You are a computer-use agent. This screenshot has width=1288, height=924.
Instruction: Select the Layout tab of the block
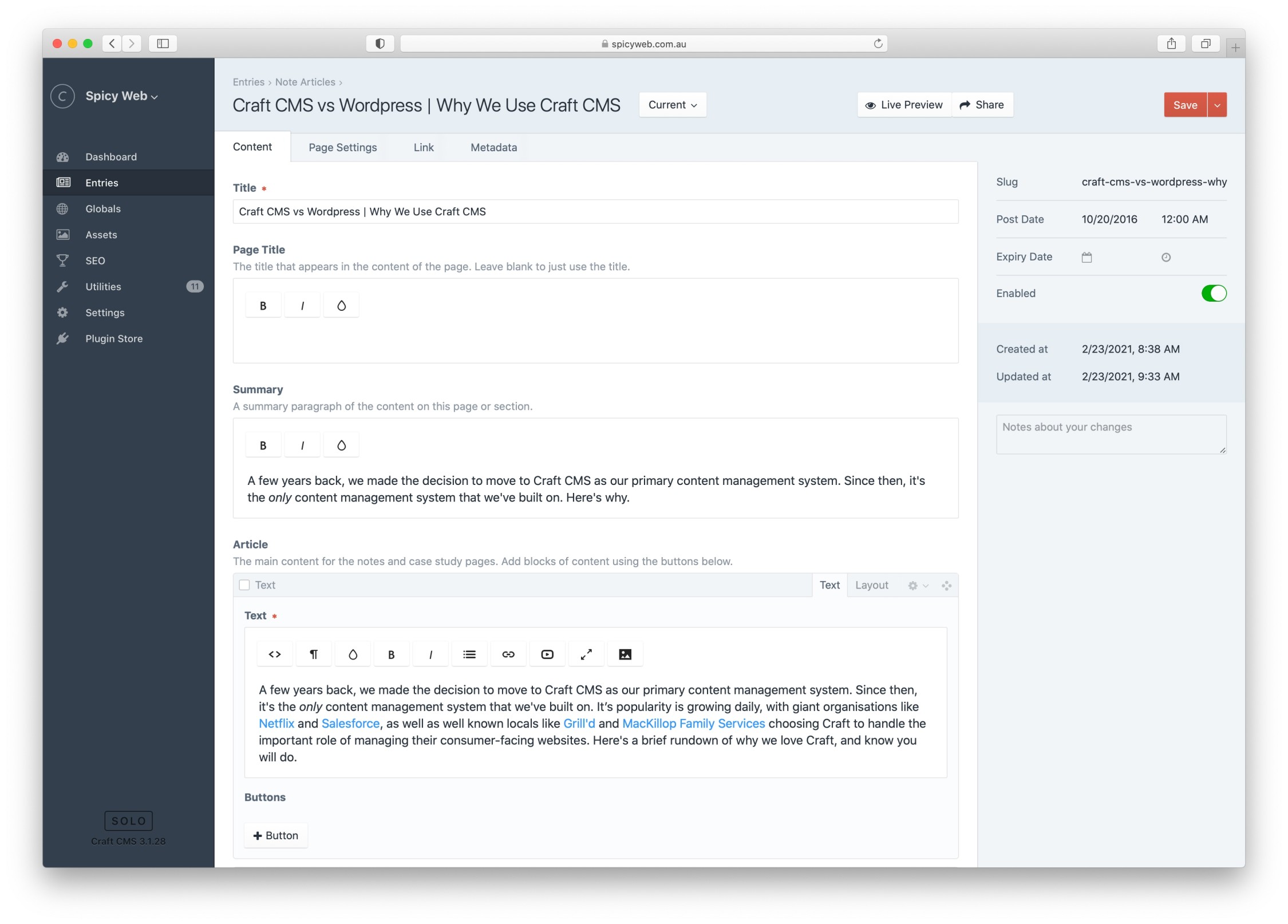click(x=872, y=585)
